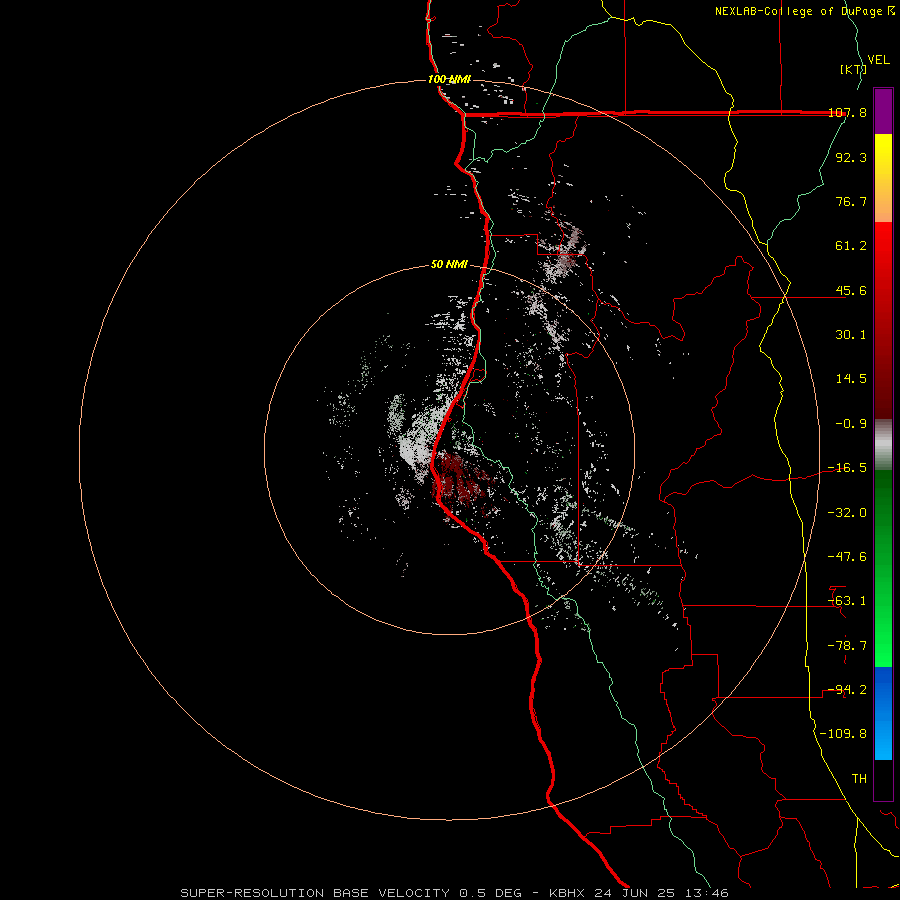Image resolution: width=900 pixels, height=900 pixels.
Task: Click the 45.6 velocity scale value
Action: click(x=851, y=290)
